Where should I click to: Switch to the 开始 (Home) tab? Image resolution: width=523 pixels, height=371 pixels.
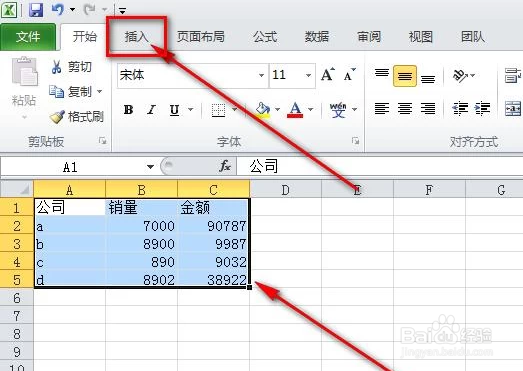(85, 36)
